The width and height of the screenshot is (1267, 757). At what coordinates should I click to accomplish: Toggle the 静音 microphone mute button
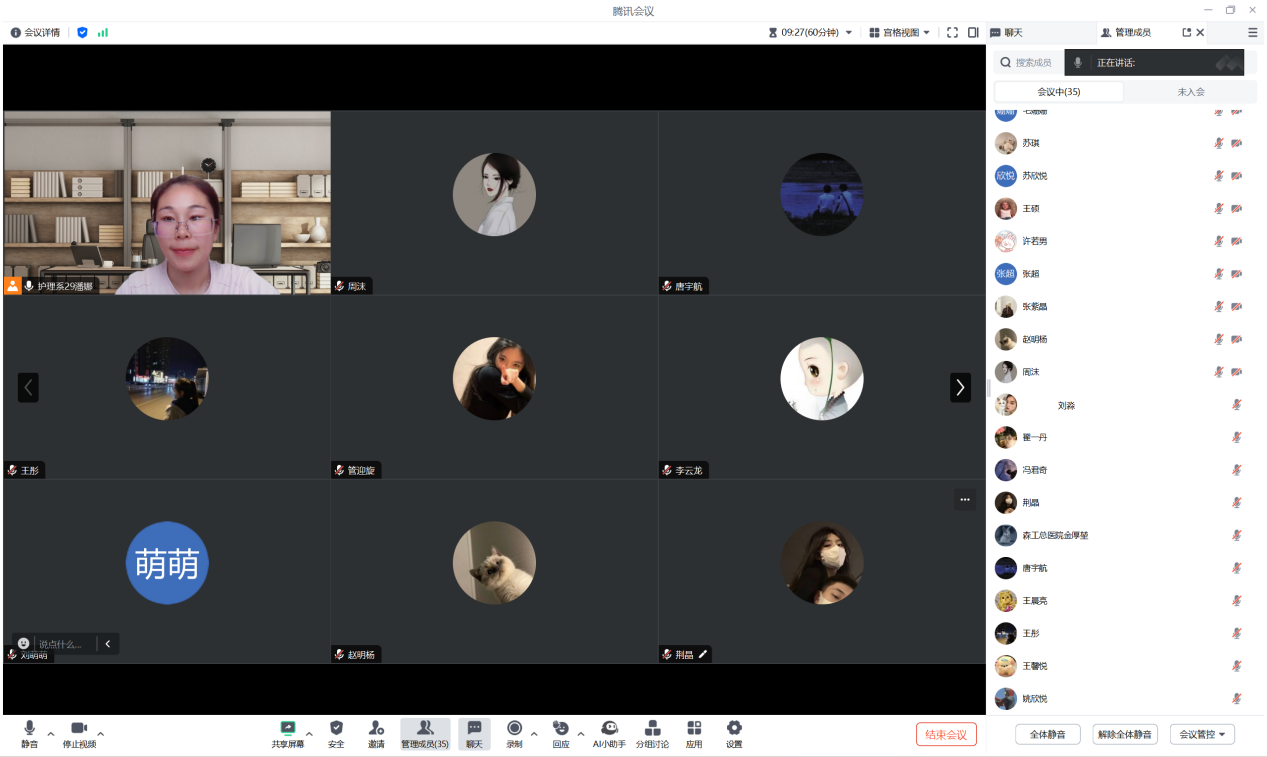[x=30, y=733]
